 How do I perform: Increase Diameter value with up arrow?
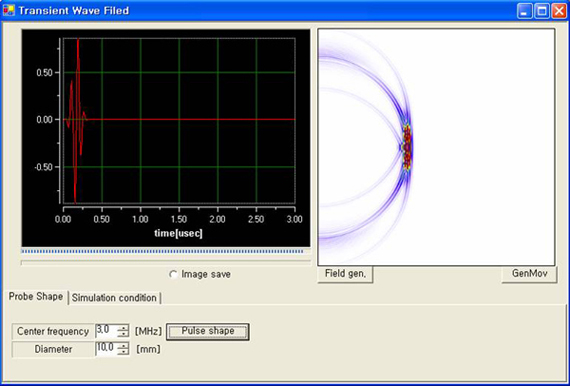pos(124,345)
